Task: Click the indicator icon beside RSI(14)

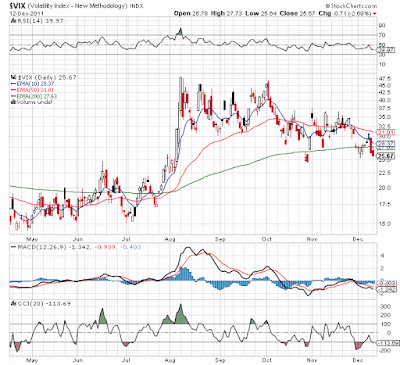Action: [13, 21]
